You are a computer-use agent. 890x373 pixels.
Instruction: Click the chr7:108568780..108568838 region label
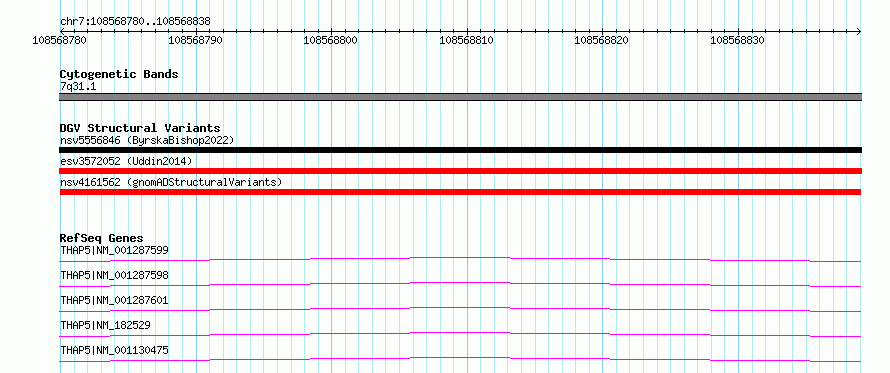click(135, 21)
